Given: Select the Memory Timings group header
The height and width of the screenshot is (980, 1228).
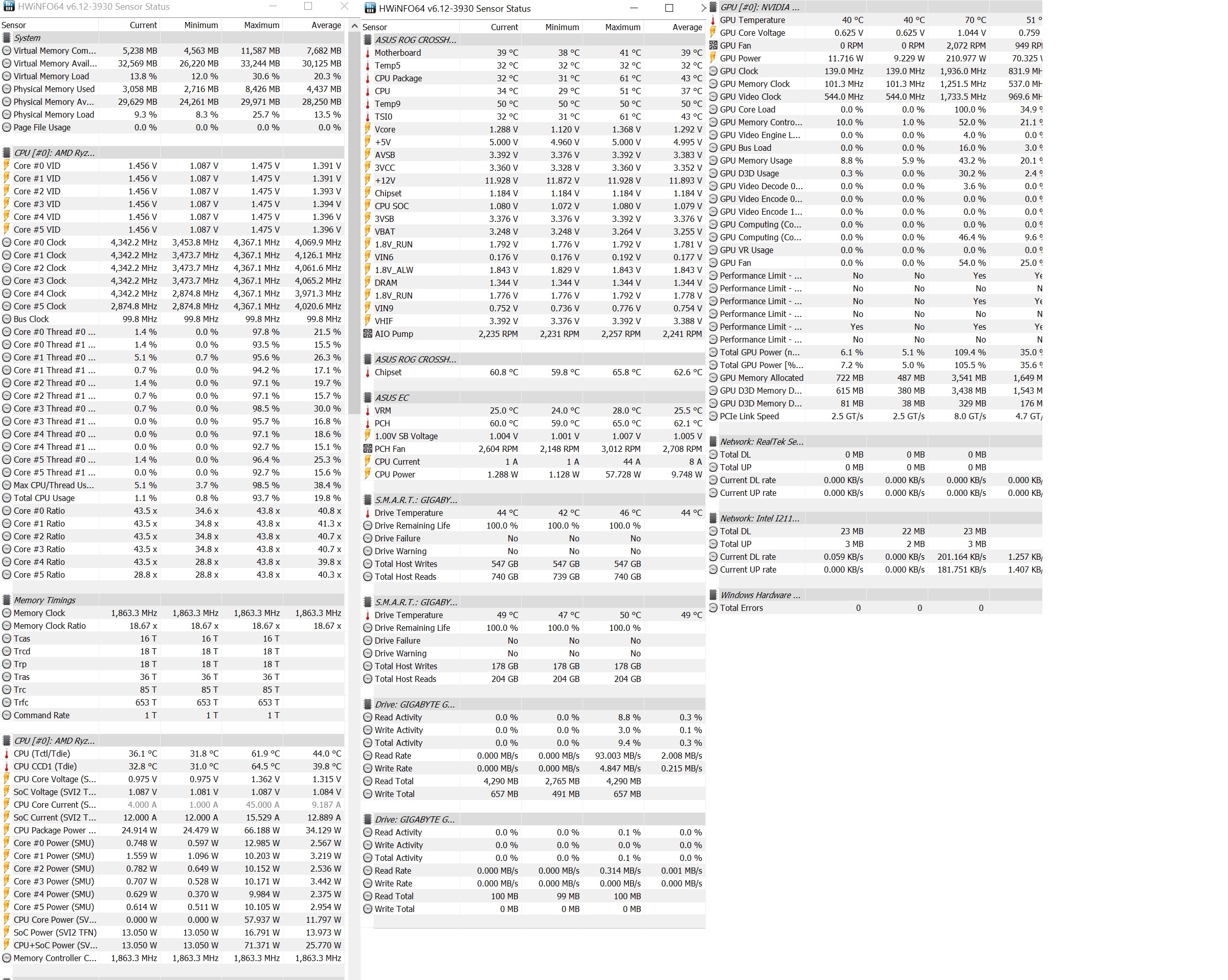Looking at the screenshot, I should (44, 600).
